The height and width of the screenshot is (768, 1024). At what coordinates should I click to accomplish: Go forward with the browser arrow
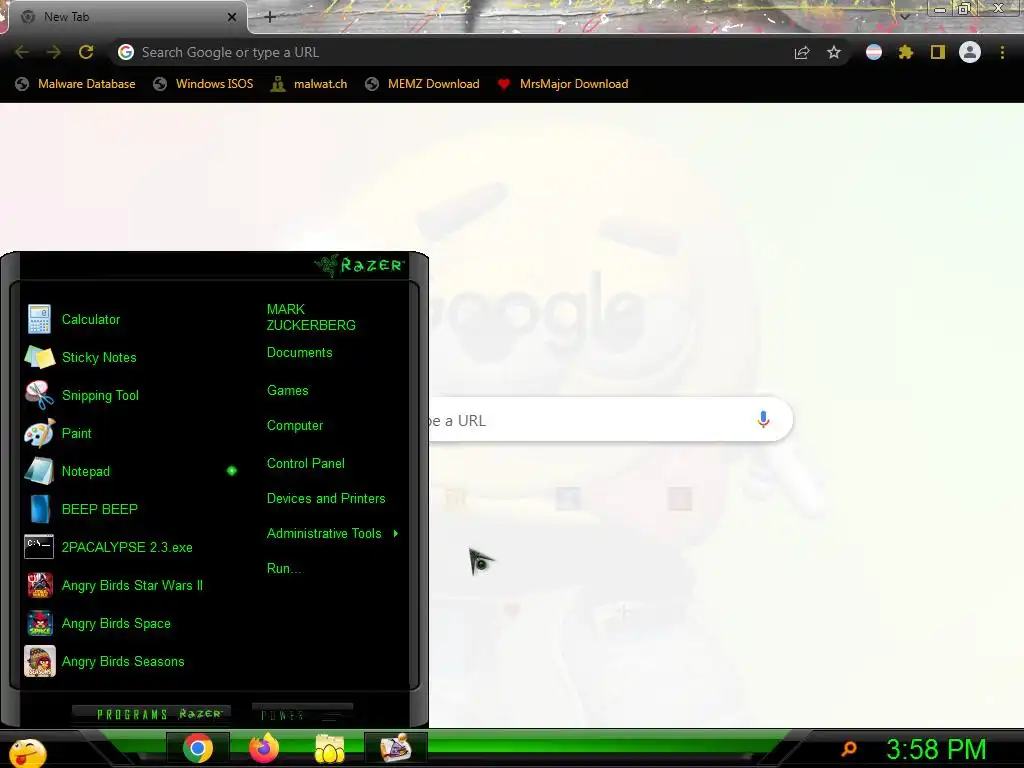point(54,52)
